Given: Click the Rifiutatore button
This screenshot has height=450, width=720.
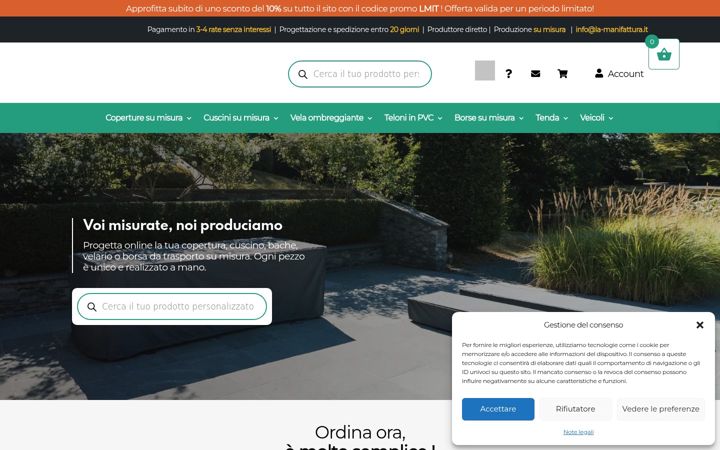Looking at the screenshot, I should pos(575,409).
